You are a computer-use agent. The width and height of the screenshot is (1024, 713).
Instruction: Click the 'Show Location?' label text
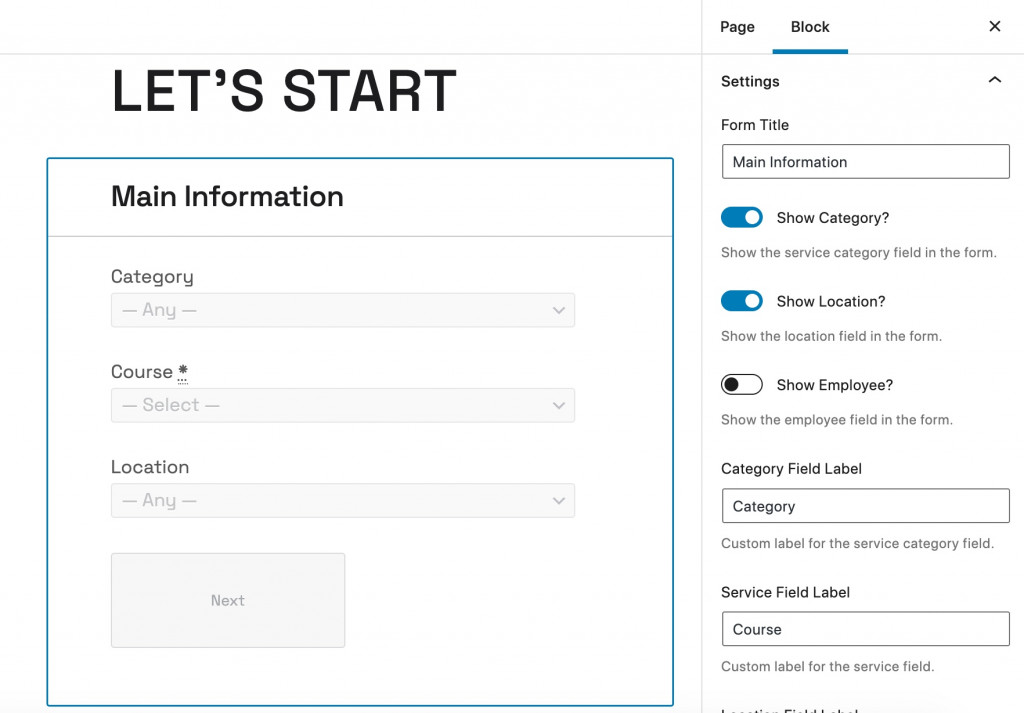831,302
